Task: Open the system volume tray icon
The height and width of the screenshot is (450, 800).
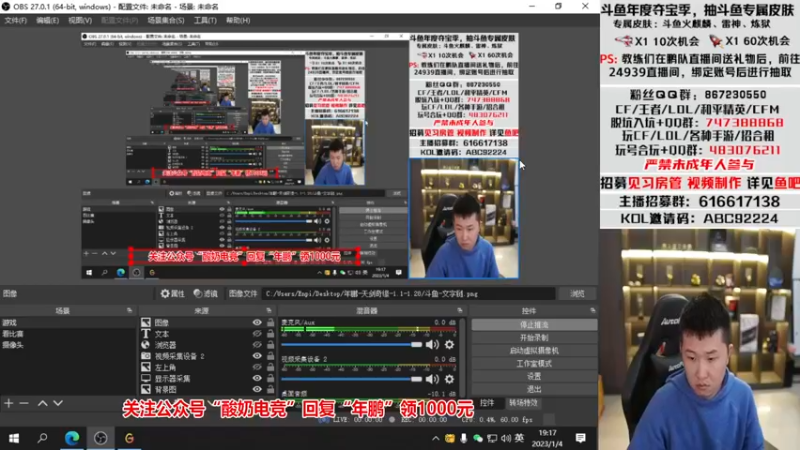Action: coord(506,439)
